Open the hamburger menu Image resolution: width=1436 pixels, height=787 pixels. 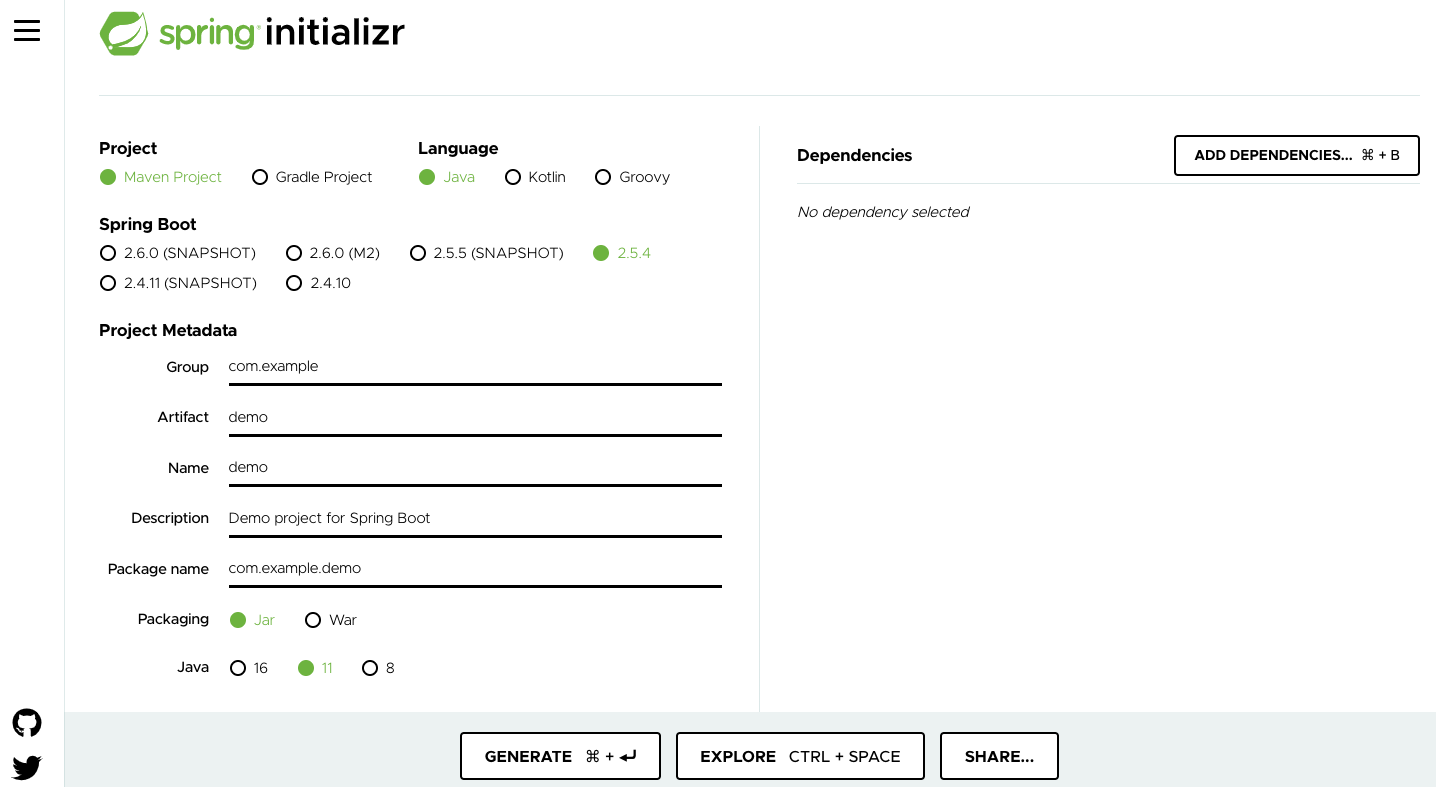[27, 31]
